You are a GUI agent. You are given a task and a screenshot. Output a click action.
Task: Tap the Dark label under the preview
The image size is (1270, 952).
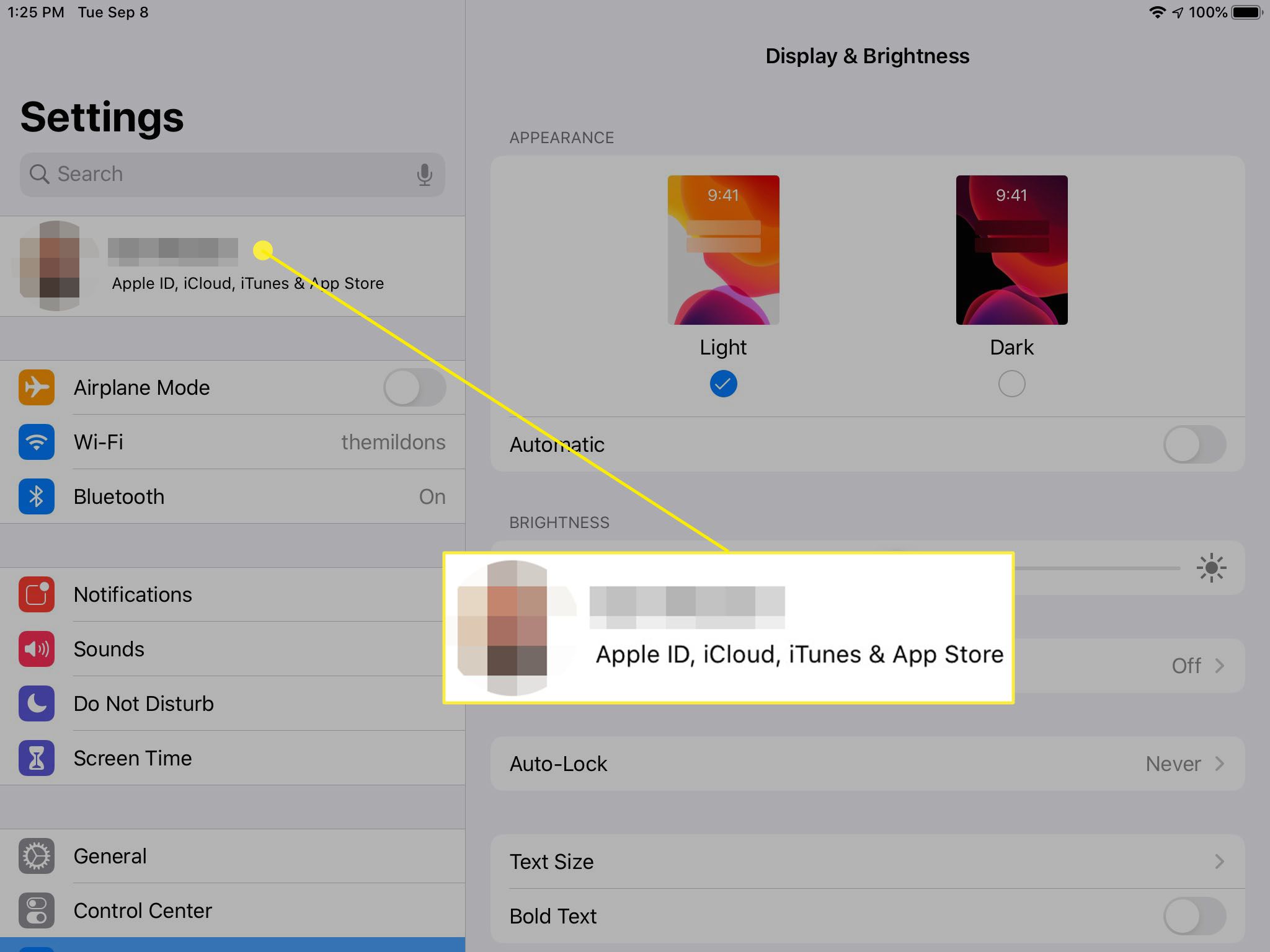coord(1011,347)
